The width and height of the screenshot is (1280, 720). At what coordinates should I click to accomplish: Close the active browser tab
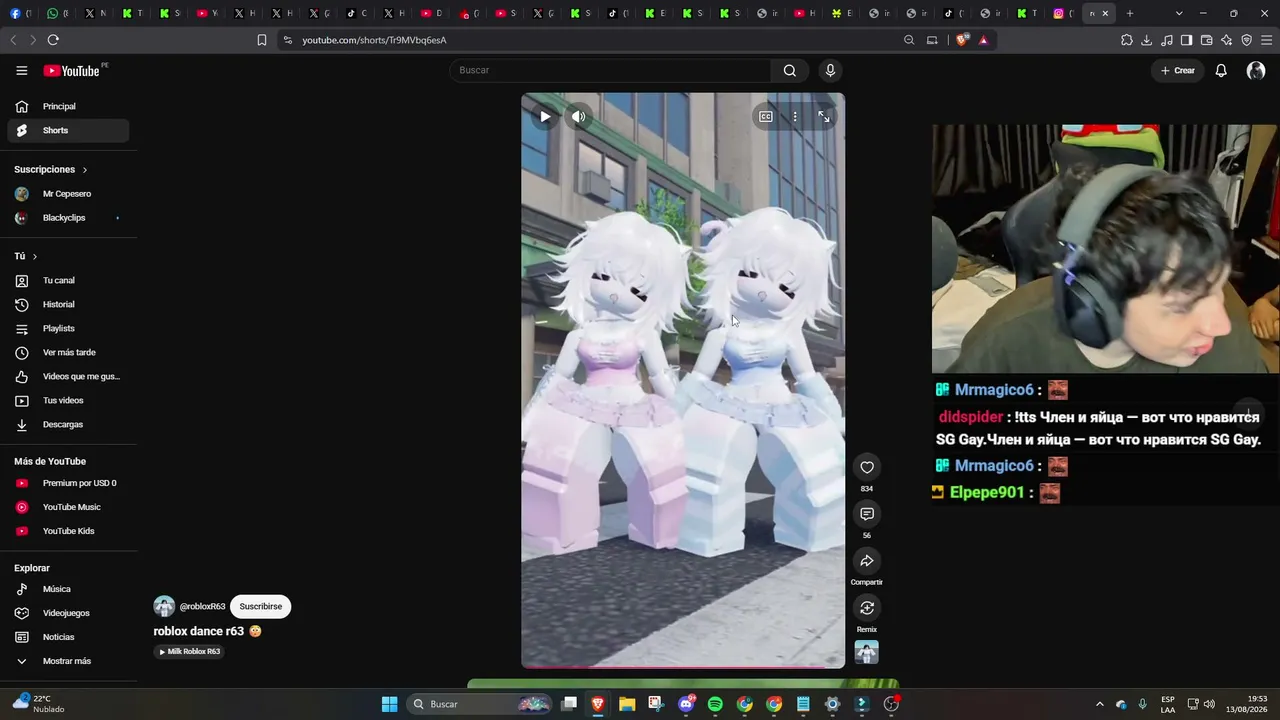coord(1105,13)
